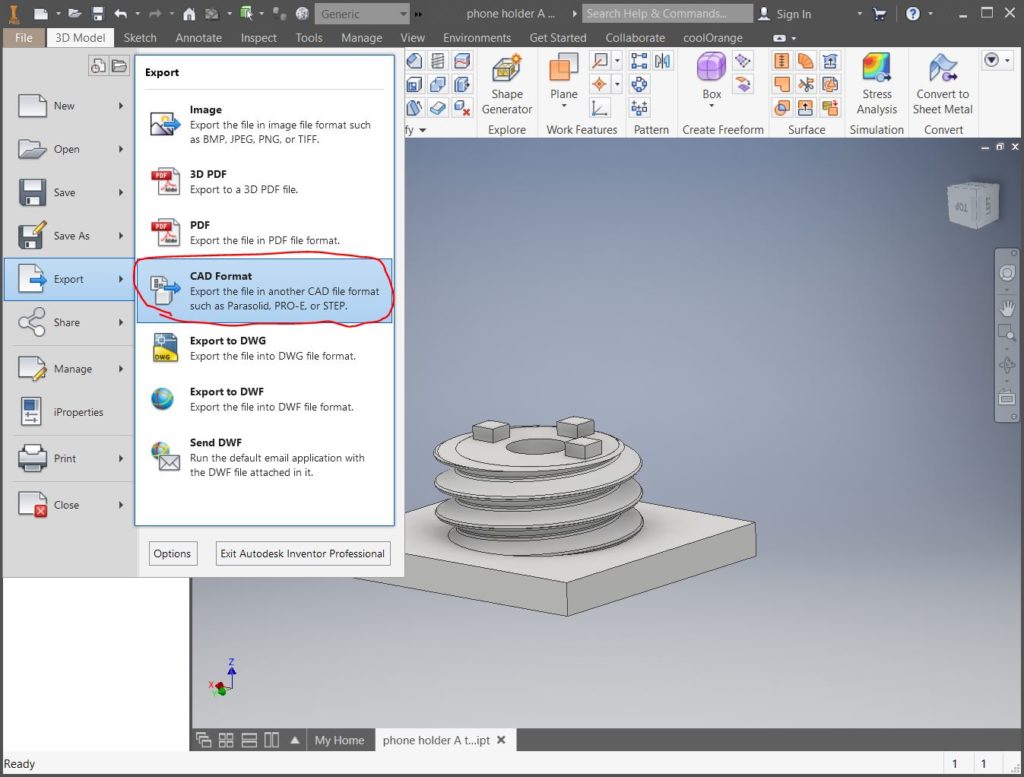
Task: Click the ViewCube
Action: tap(972, 206)
